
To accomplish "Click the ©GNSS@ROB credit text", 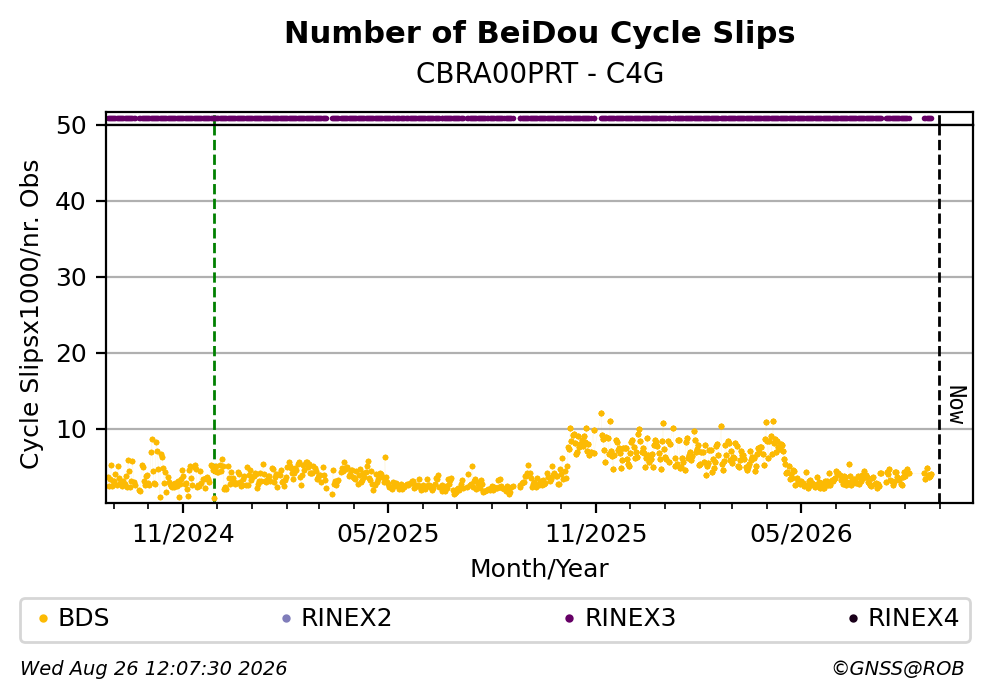I will pos(898,669).
